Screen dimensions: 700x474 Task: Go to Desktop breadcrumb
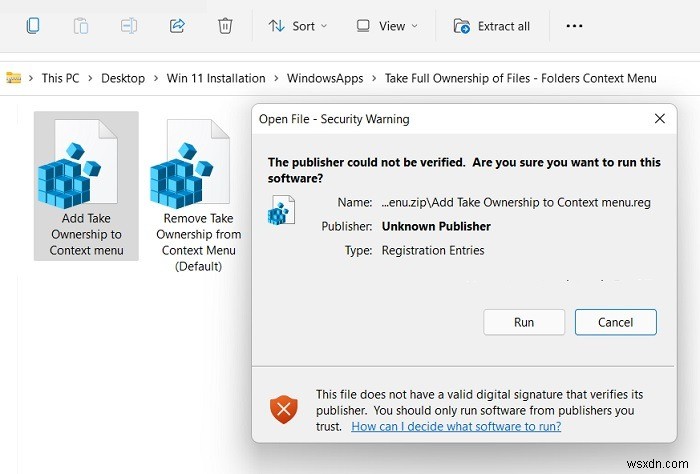point(123,78)
